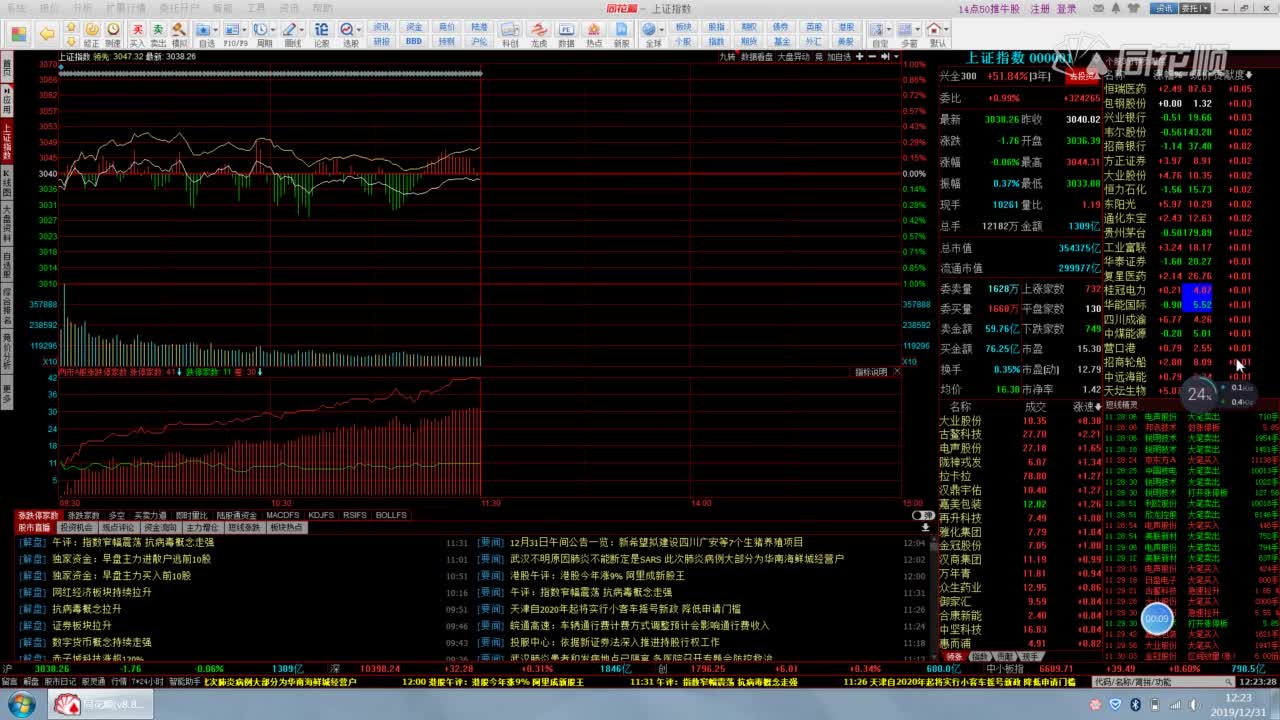Click the shirt skin icon in title bar
The width and height of the screenshot is (1280, 720).
pos(1134,8)
